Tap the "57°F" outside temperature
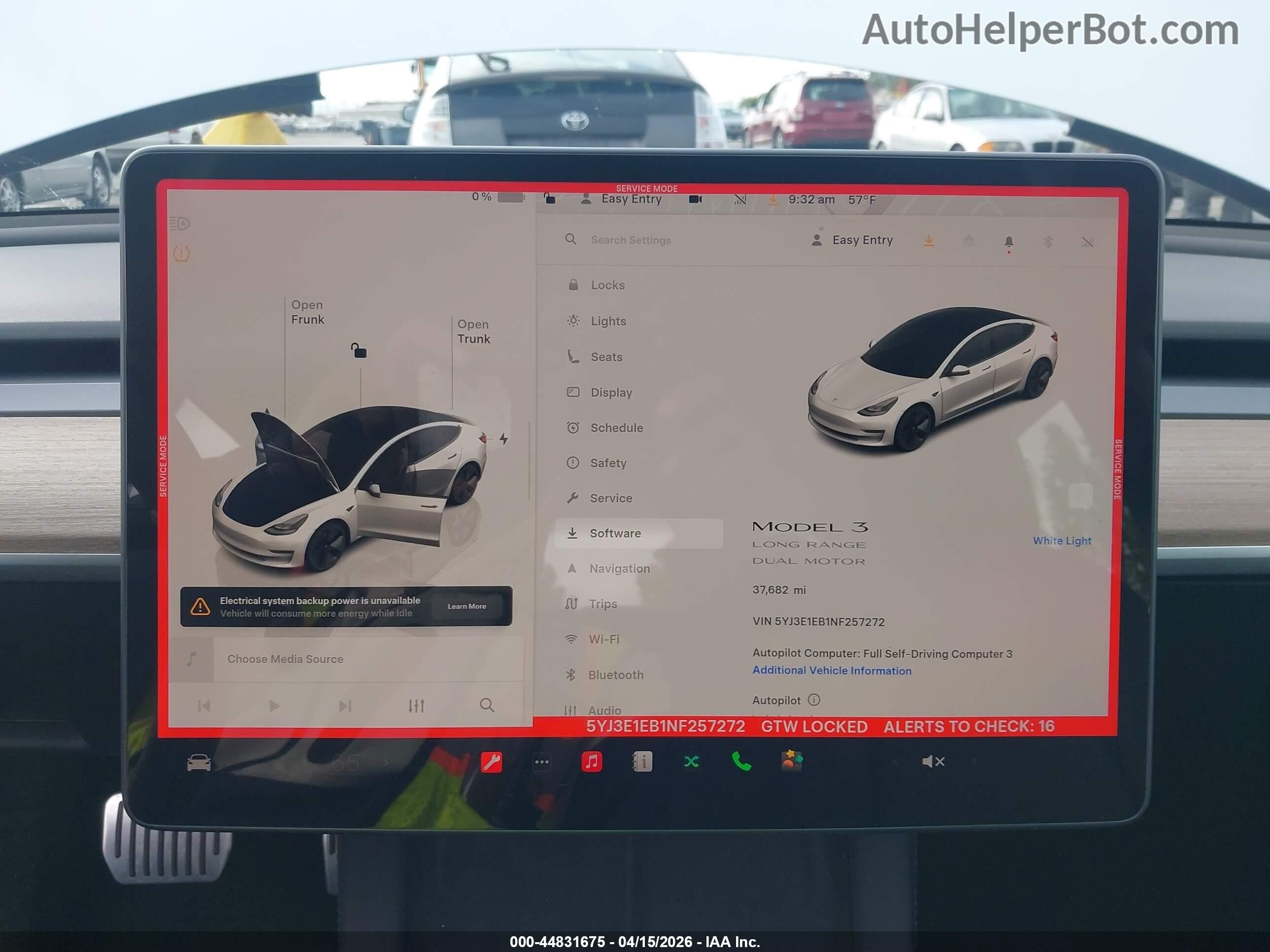Screen dimensions: 1270x952 (862, 200)
